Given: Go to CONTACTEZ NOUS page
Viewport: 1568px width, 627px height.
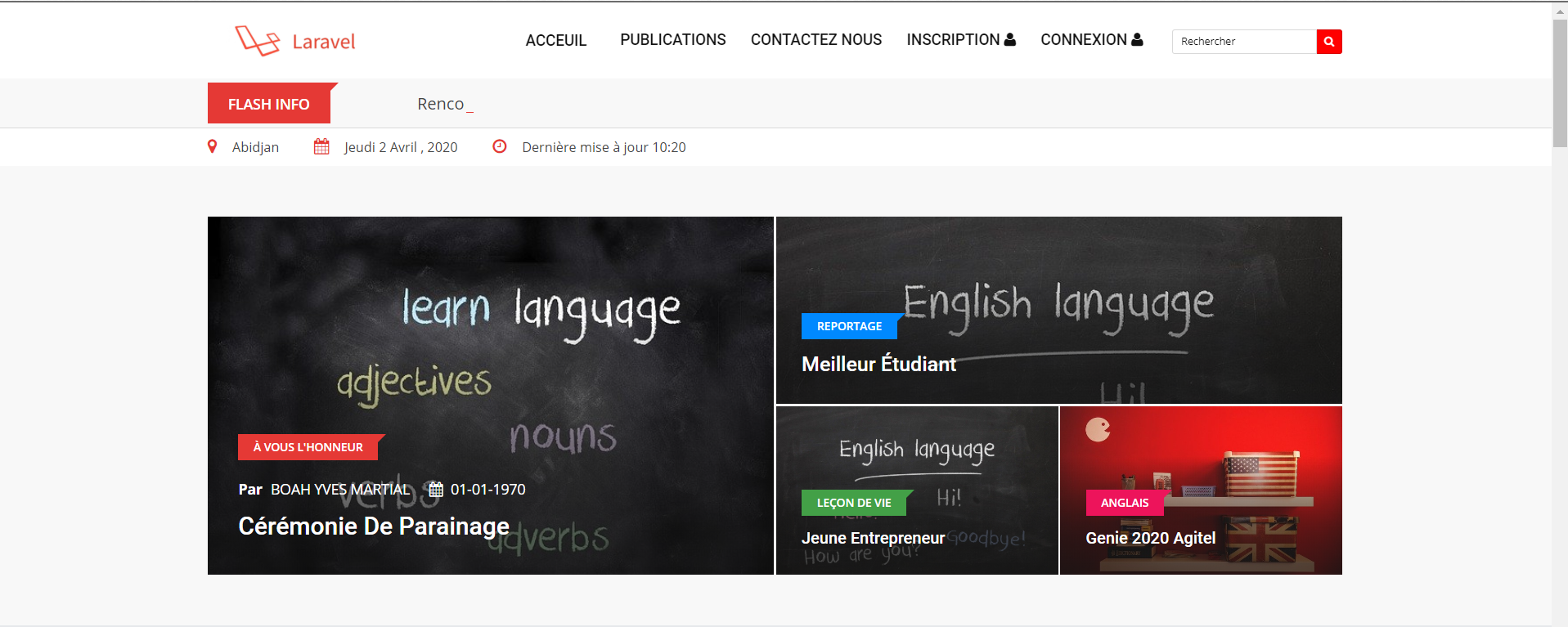Looking at the screenshot, I should pyautogui.click(x=816, y=39).
